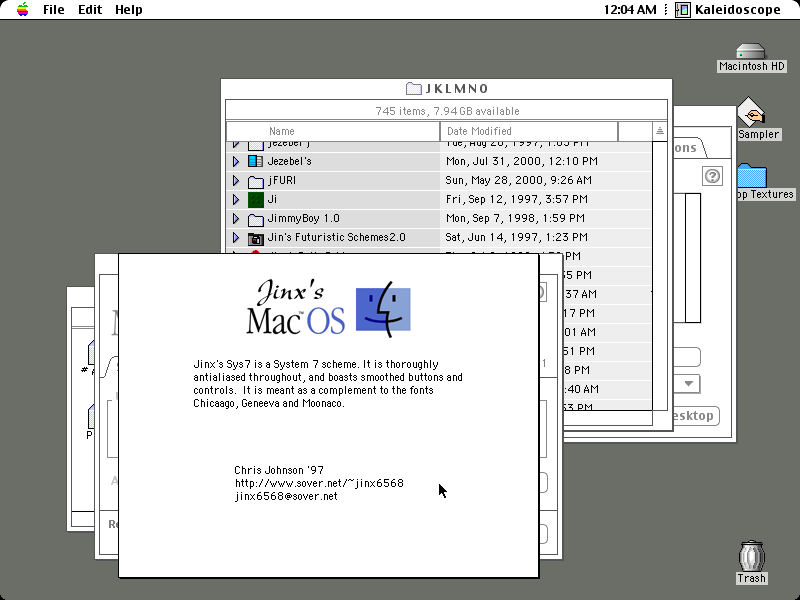The width and height of the screenshot is (800, 600).
Task: Click the folder icon in JKLMNO title bar
Action: pyautogui.click(x=413, y=88)
